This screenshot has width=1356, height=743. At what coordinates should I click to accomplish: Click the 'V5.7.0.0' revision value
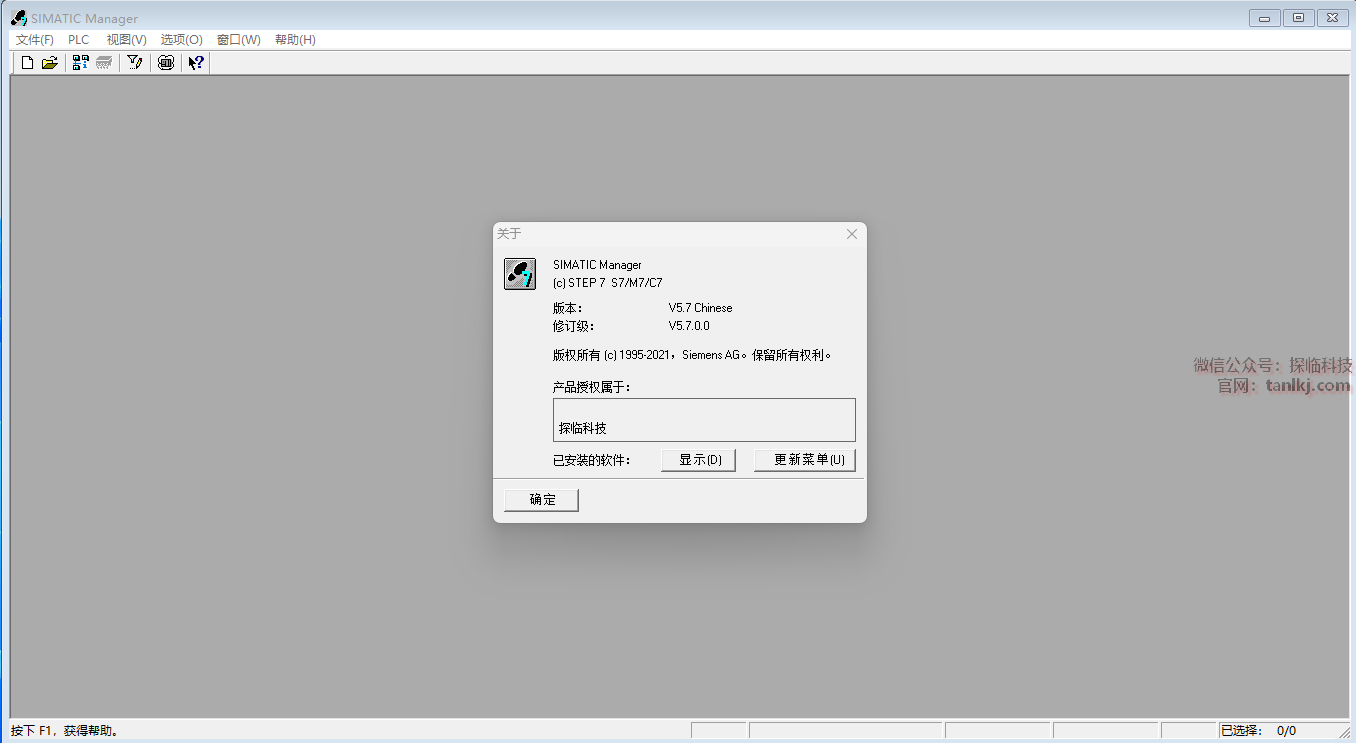(x=689, y=326)
